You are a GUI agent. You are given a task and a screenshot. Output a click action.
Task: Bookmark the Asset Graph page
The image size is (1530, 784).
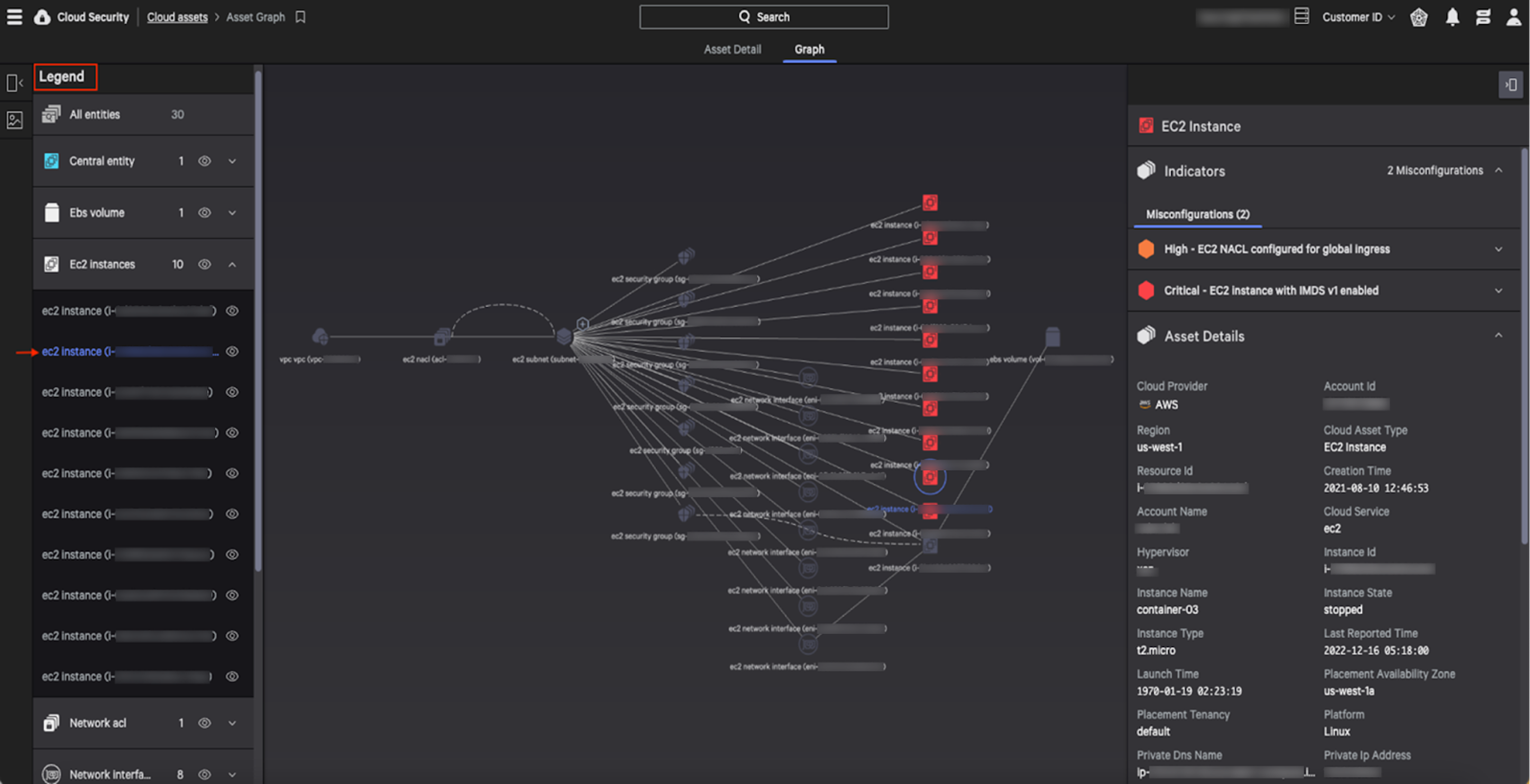300,17
